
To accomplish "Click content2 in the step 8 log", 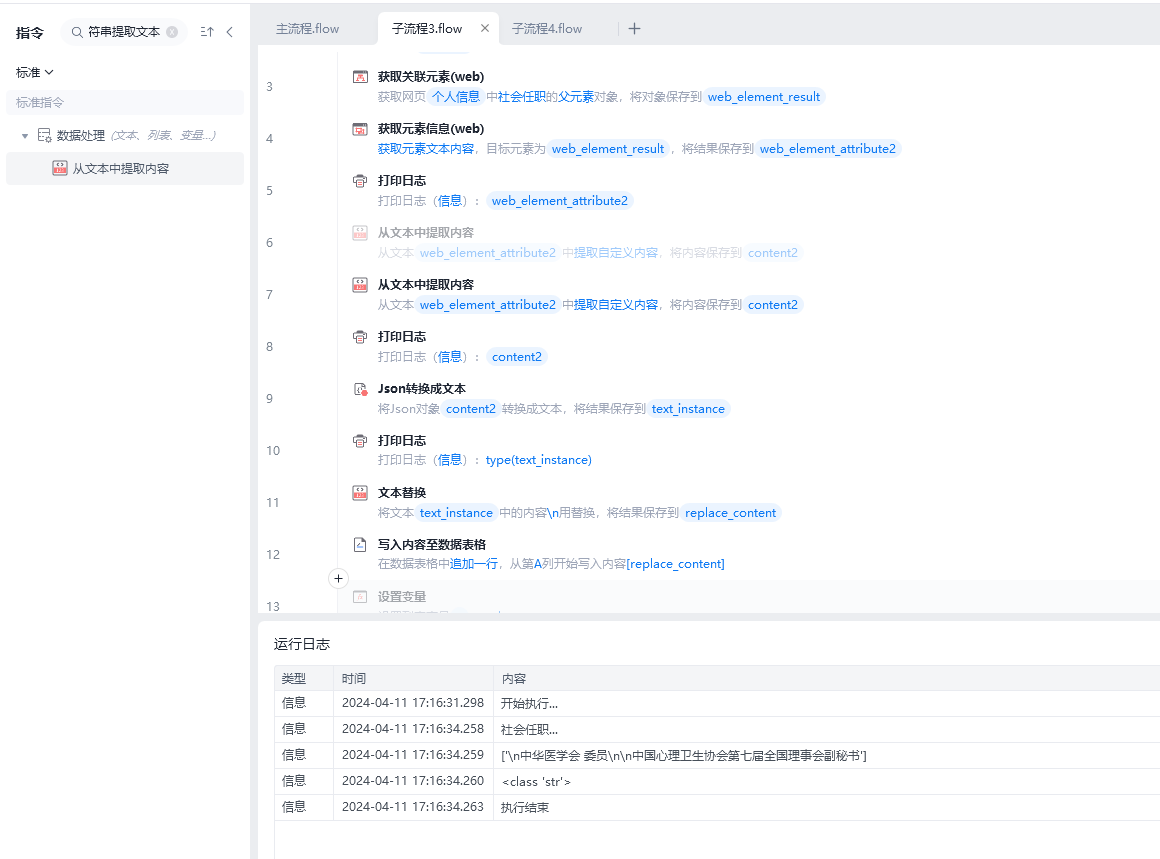I will coord(516,357).
